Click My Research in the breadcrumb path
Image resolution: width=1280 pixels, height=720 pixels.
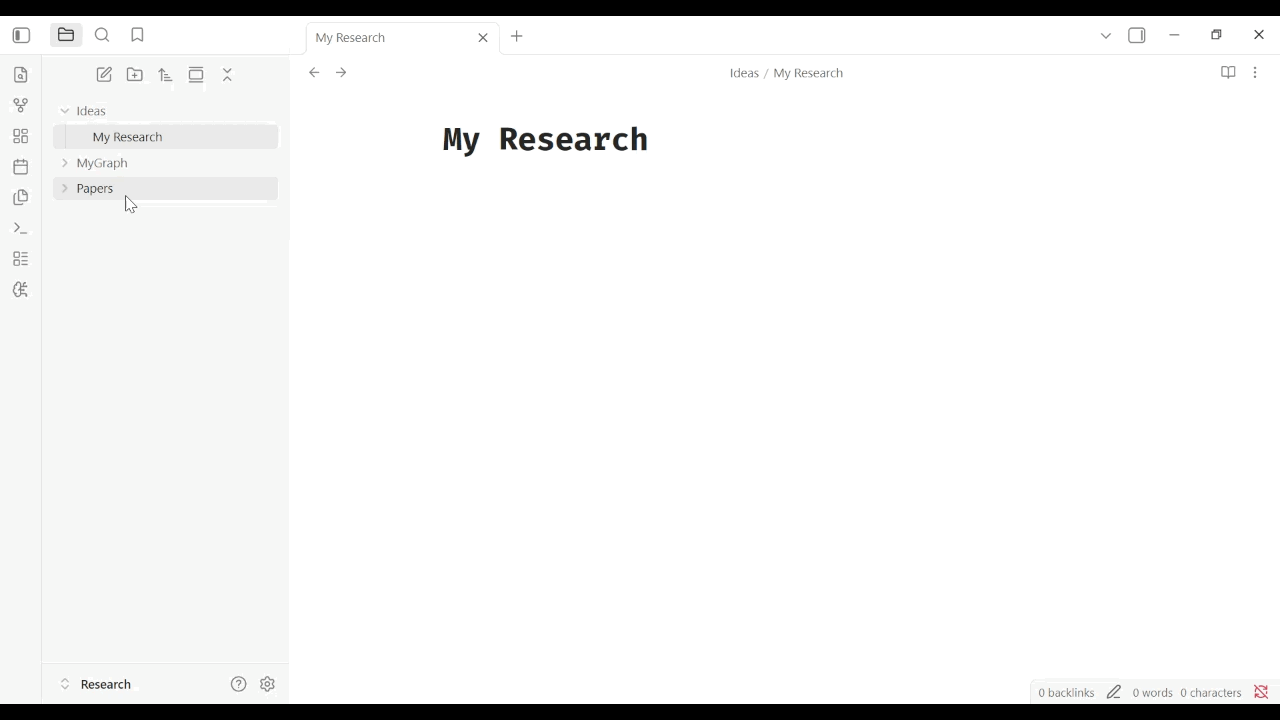(x=808, y=73)
